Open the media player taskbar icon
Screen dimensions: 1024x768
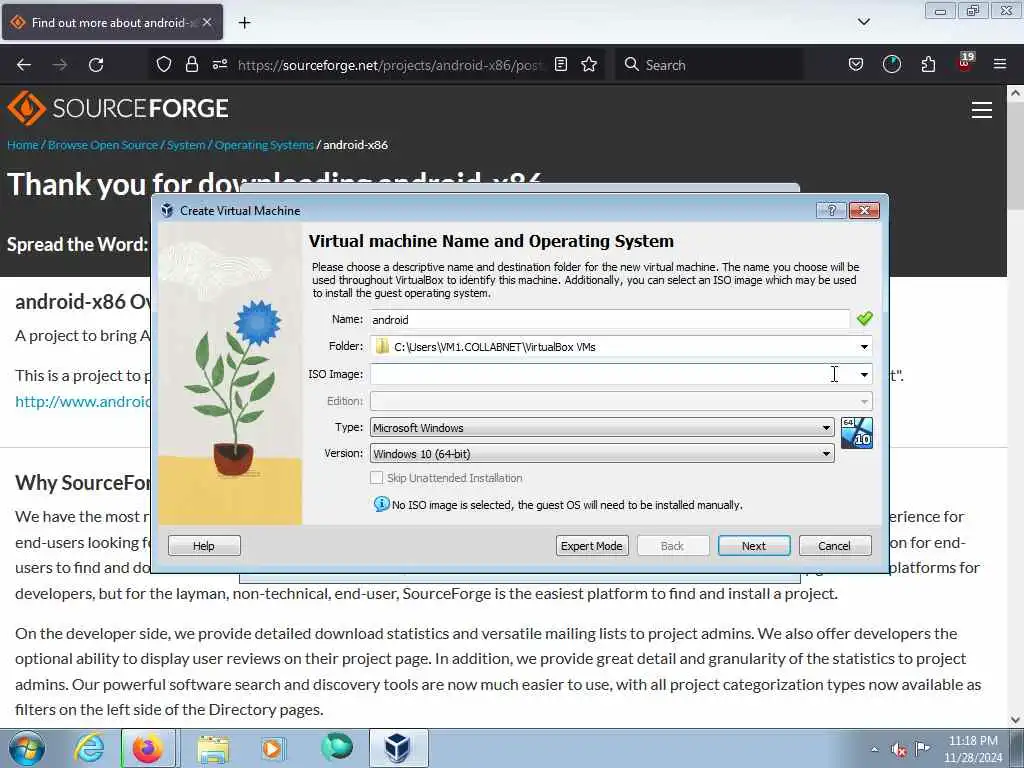[272, 748]
